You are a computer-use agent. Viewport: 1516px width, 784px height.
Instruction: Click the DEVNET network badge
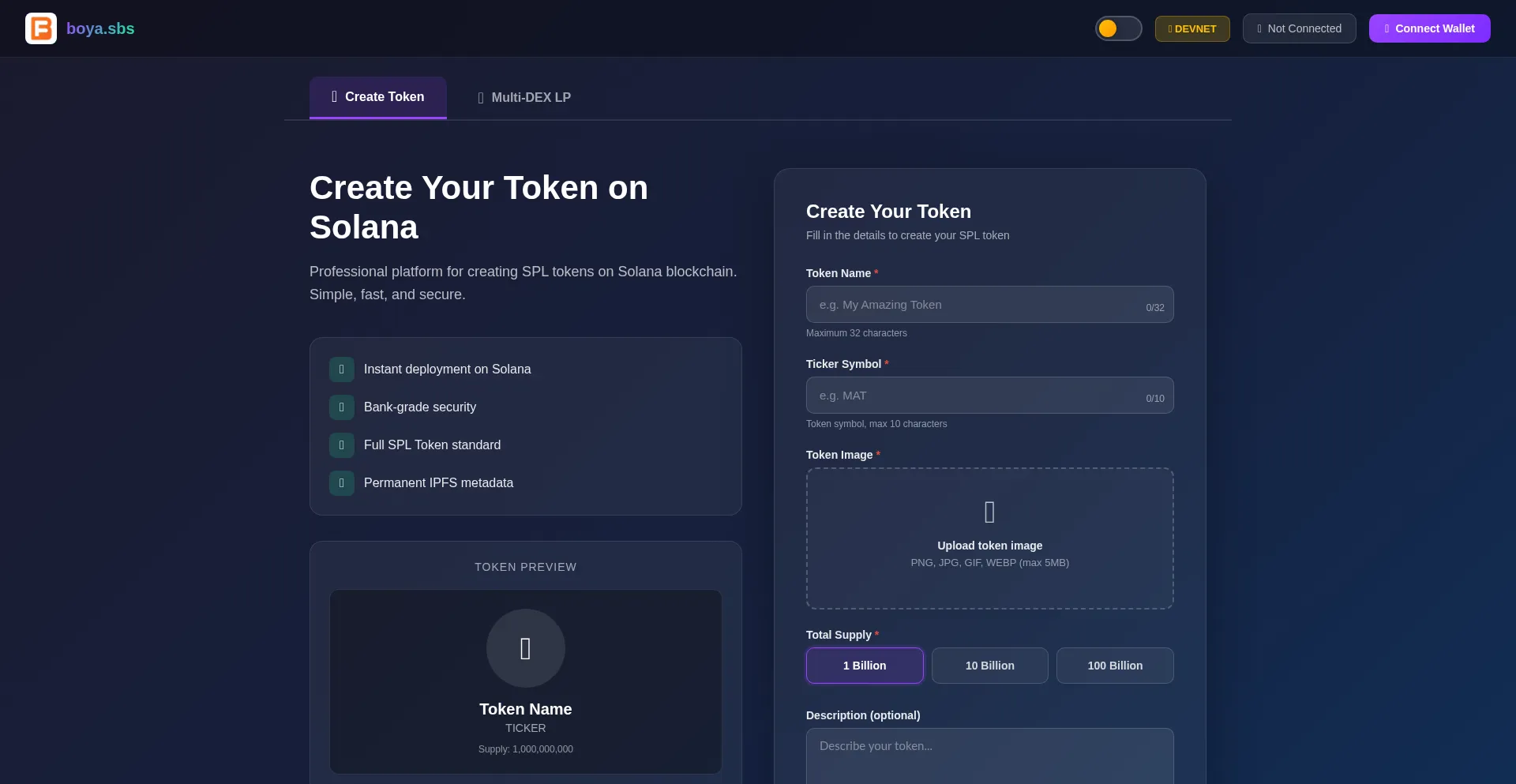(1192, 28)
